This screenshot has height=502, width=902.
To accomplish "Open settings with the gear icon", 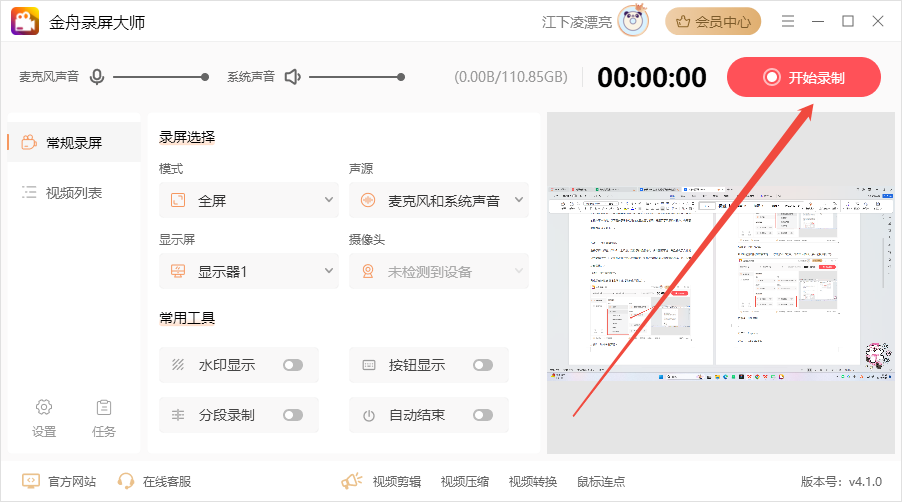I will click(x=44, y=407).
